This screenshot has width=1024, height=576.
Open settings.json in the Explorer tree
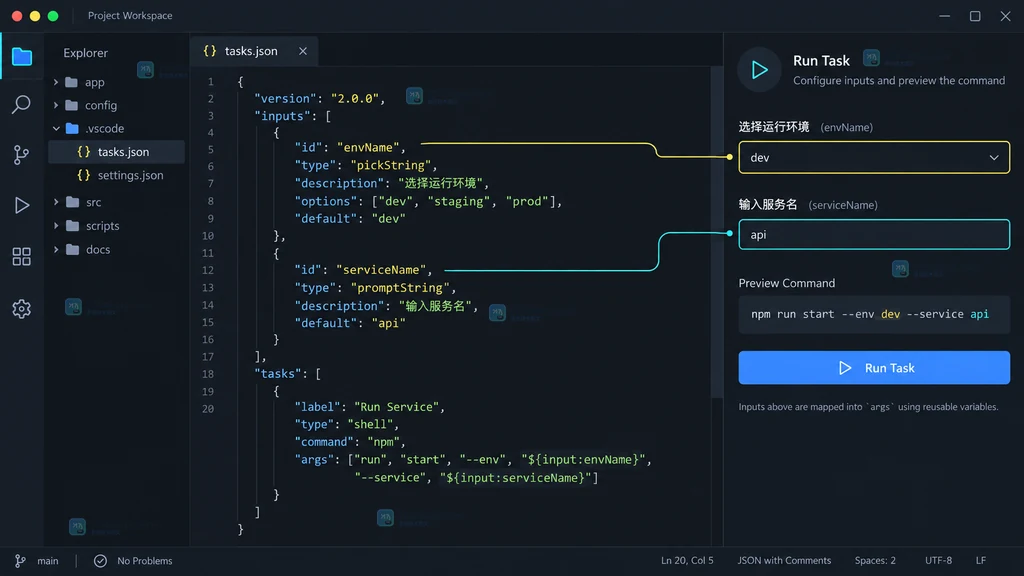pos(117,175)
